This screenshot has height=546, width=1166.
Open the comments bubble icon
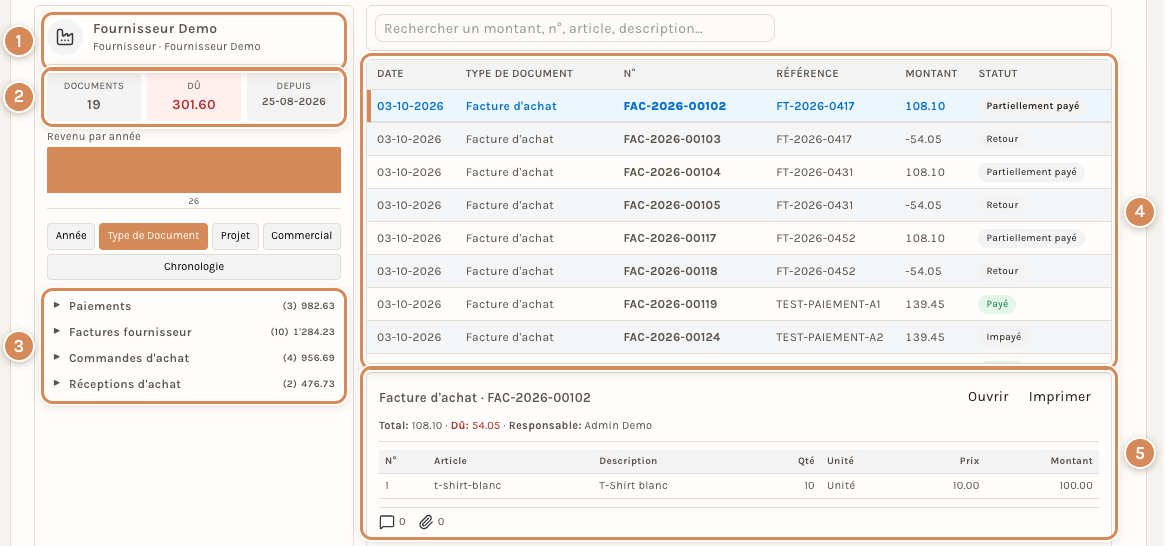[387, 522]
